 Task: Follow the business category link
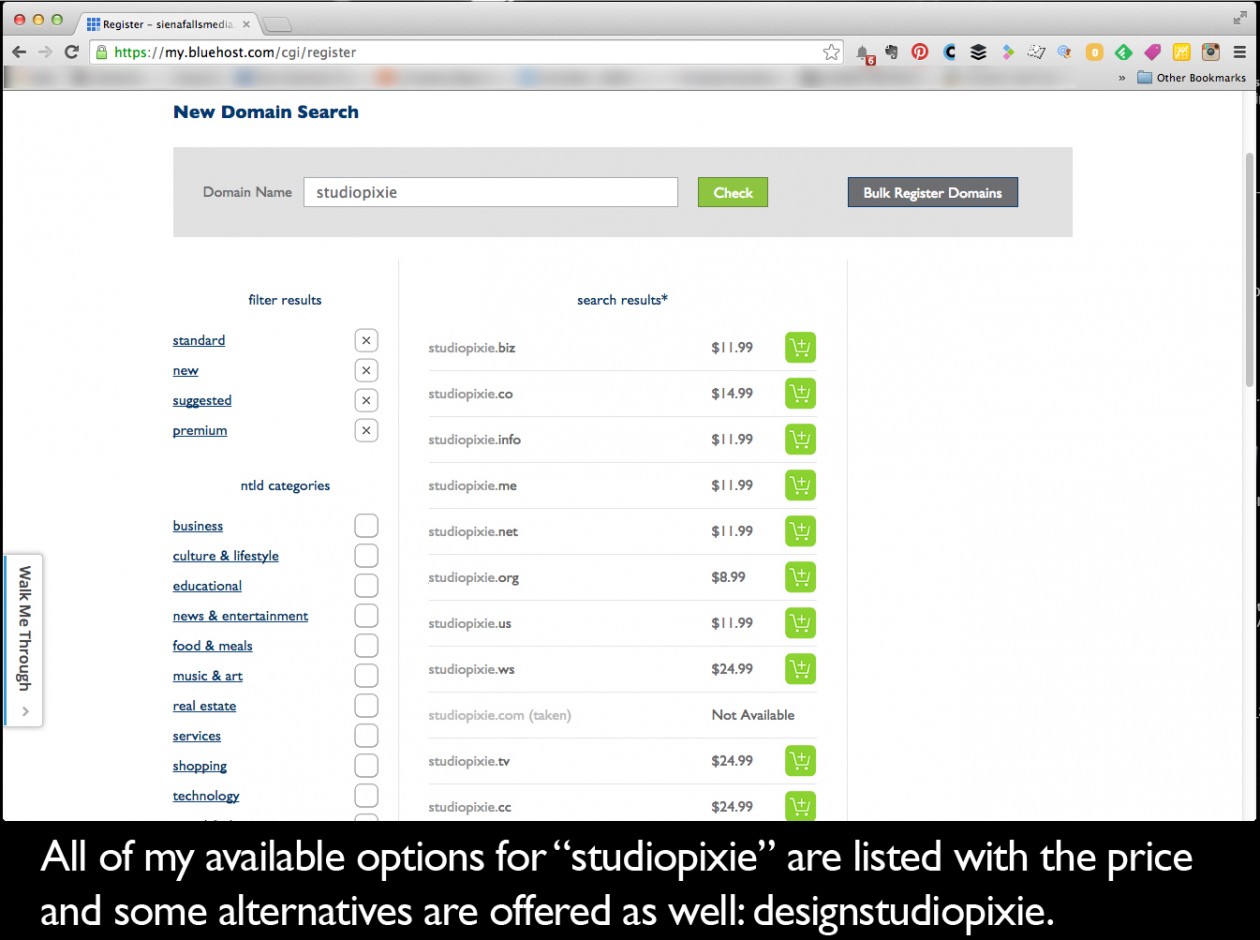coord(198,526)
